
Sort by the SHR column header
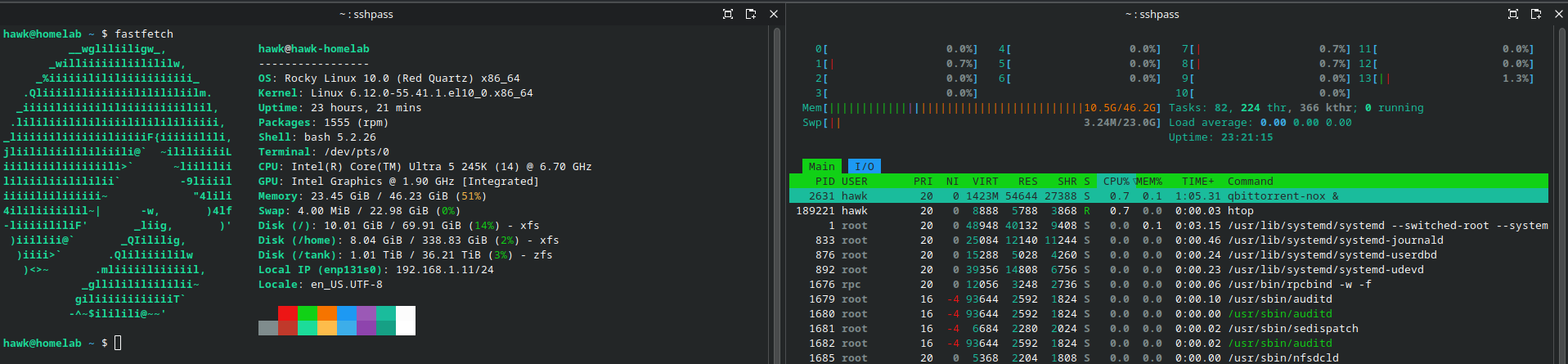tap(1067, 181)
